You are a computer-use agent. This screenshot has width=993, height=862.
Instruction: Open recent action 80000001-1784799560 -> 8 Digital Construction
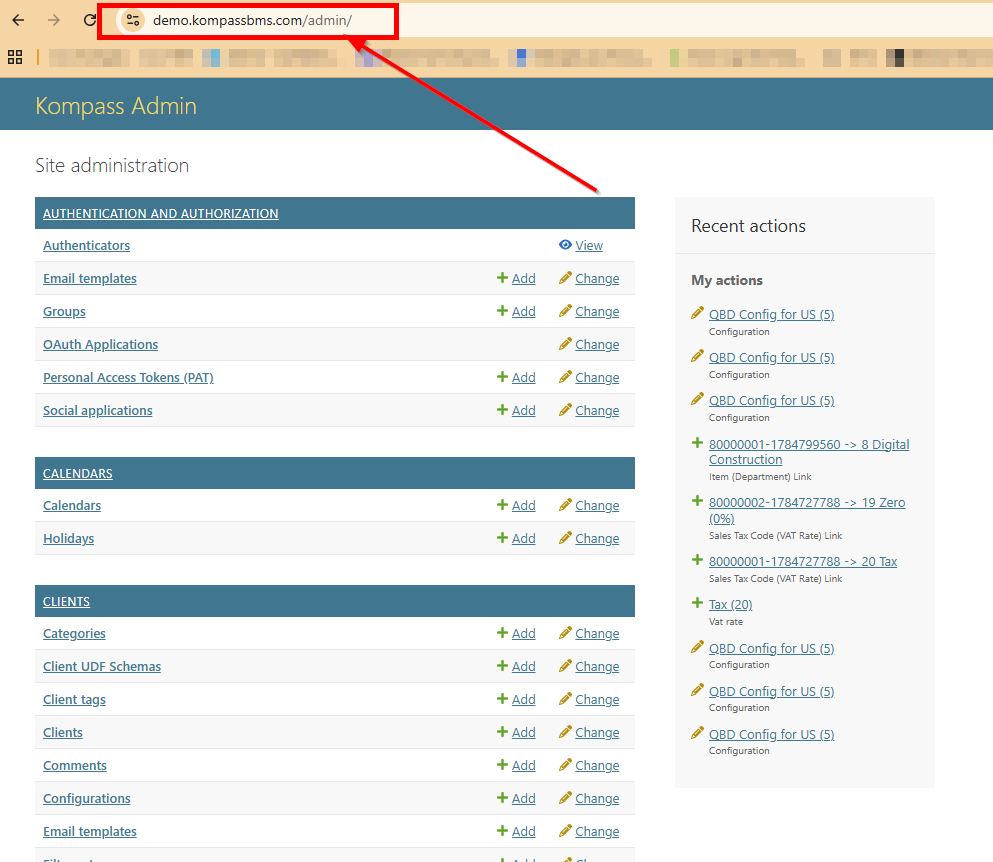(x=809, y=452)
